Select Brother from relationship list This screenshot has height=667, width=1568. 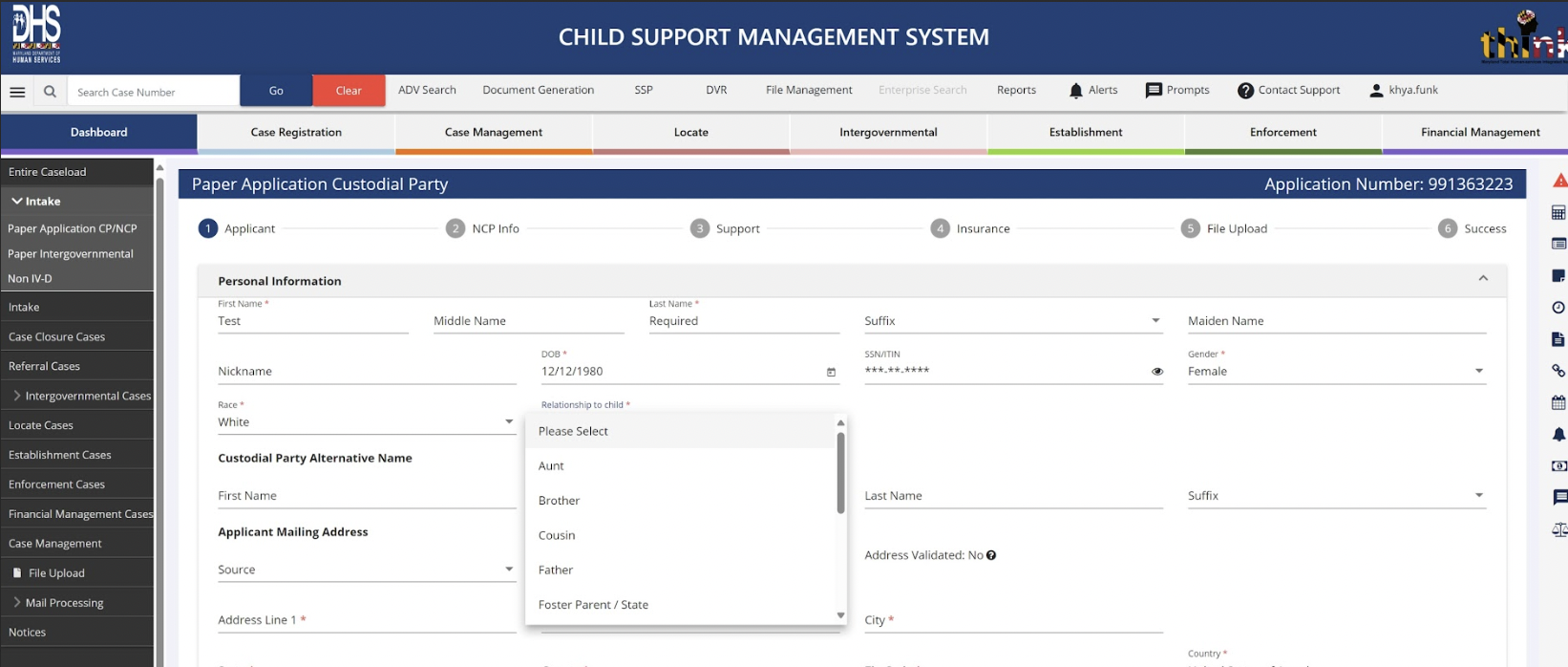680,501
